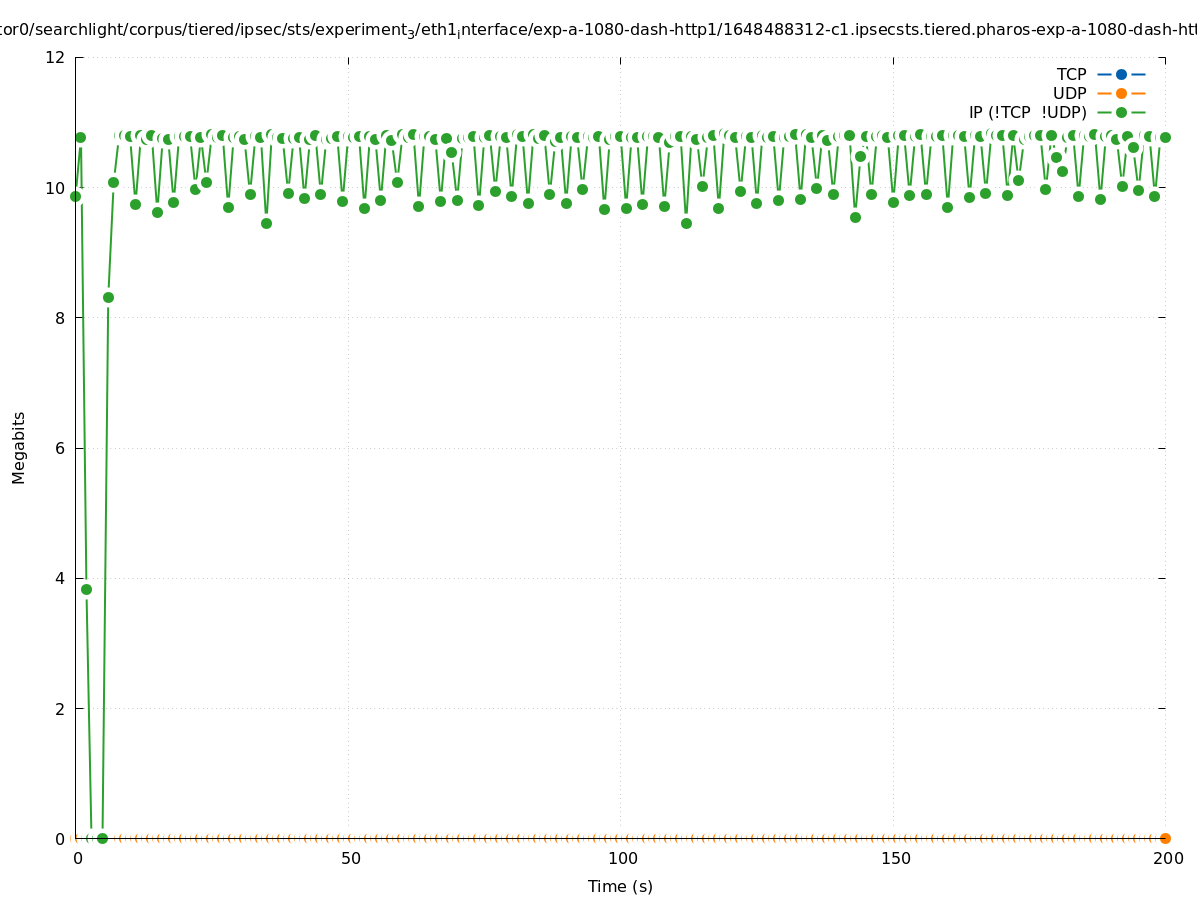1197x900 pixels.
Task: Click the green IP legend marker
Action: click(1121, 113)
